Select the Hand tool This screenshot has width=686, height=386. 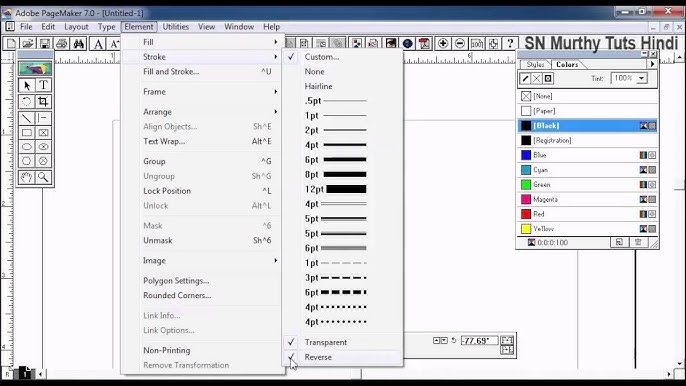[x=27, y=177]
